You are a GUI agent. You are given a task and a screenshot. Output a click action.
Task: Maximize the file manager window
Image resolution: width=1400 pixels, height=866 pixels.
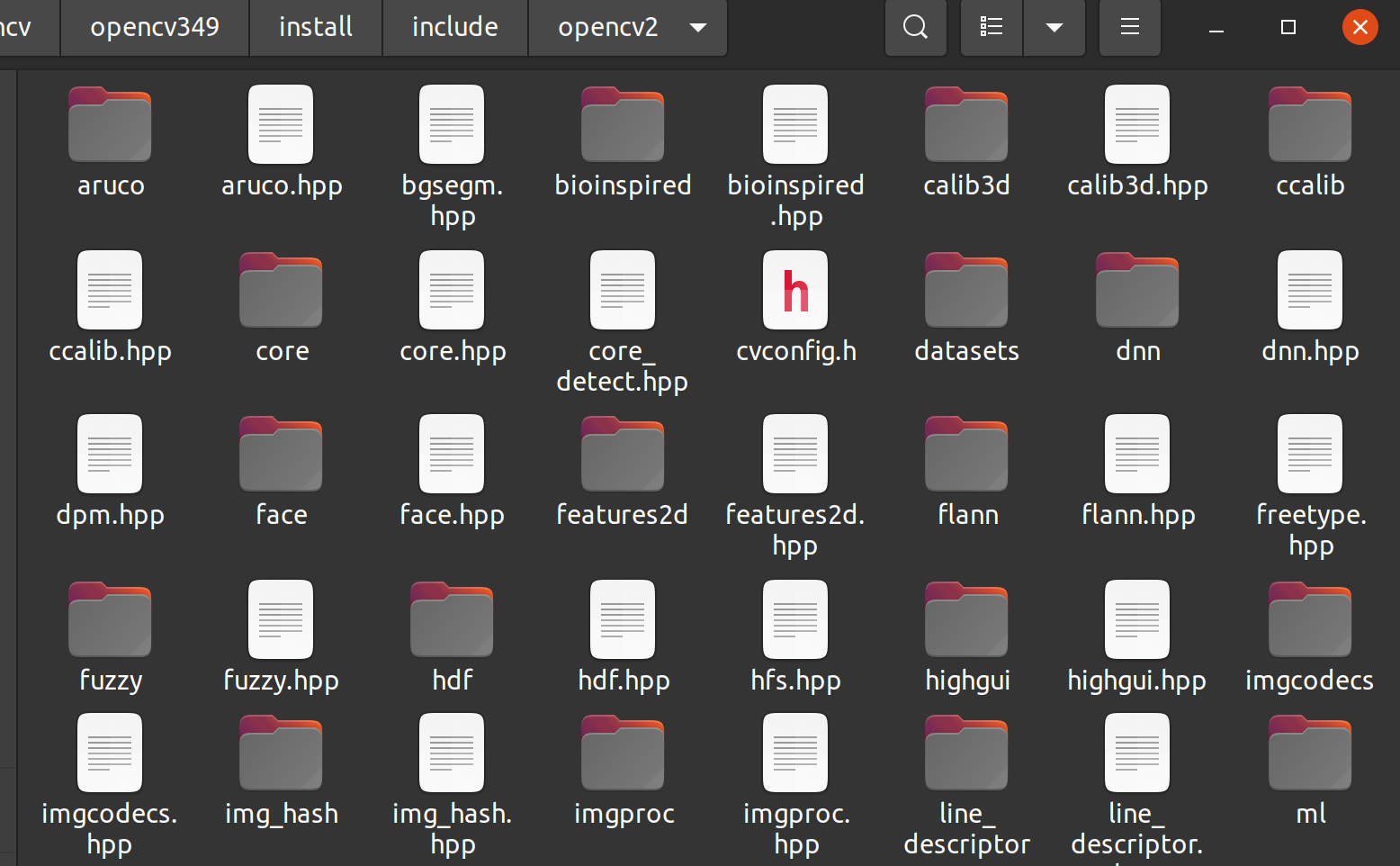[x=1288, y=27]
